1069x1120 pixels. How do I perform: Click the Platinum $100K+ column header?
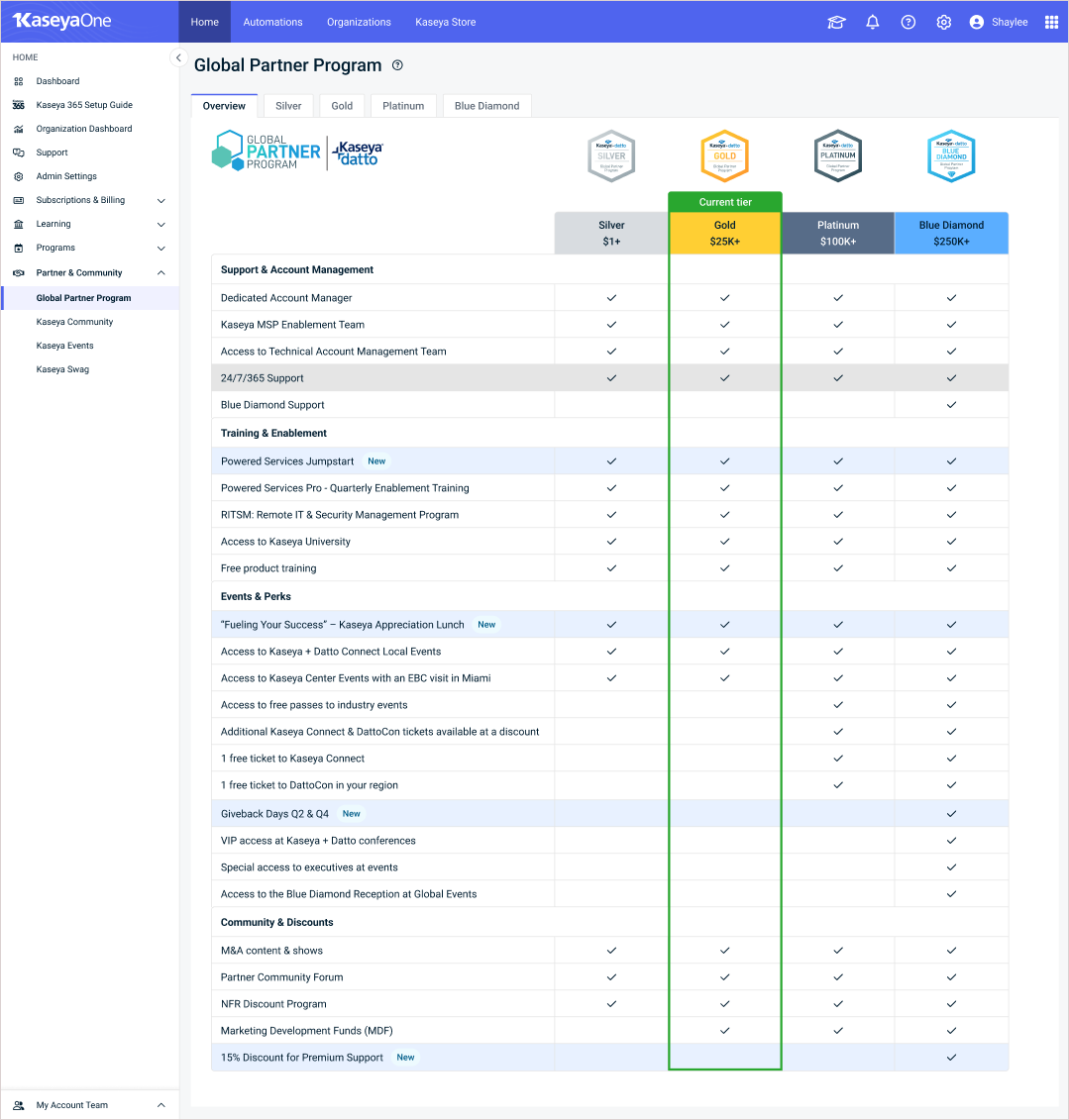coord(838,233)
